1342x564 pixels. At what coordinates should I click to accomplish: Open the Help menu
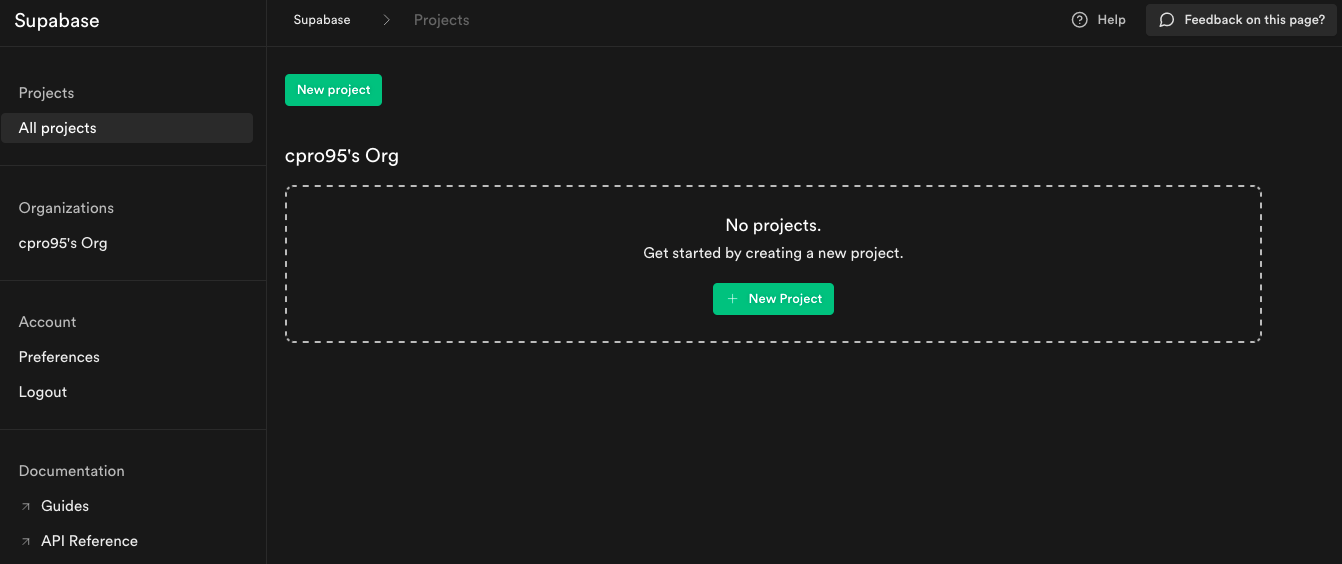1098,20
